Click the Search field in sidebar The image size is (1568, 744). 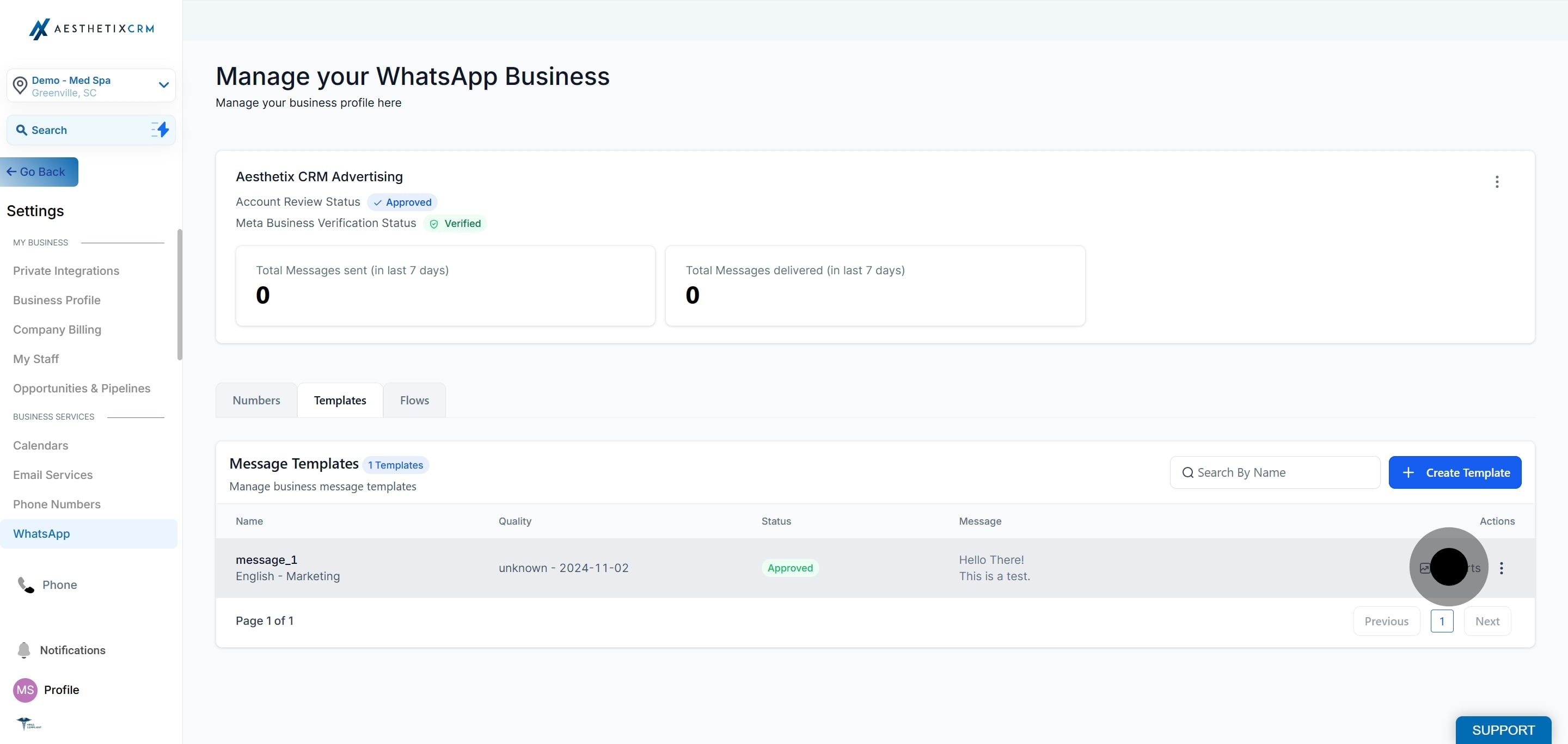91,130
